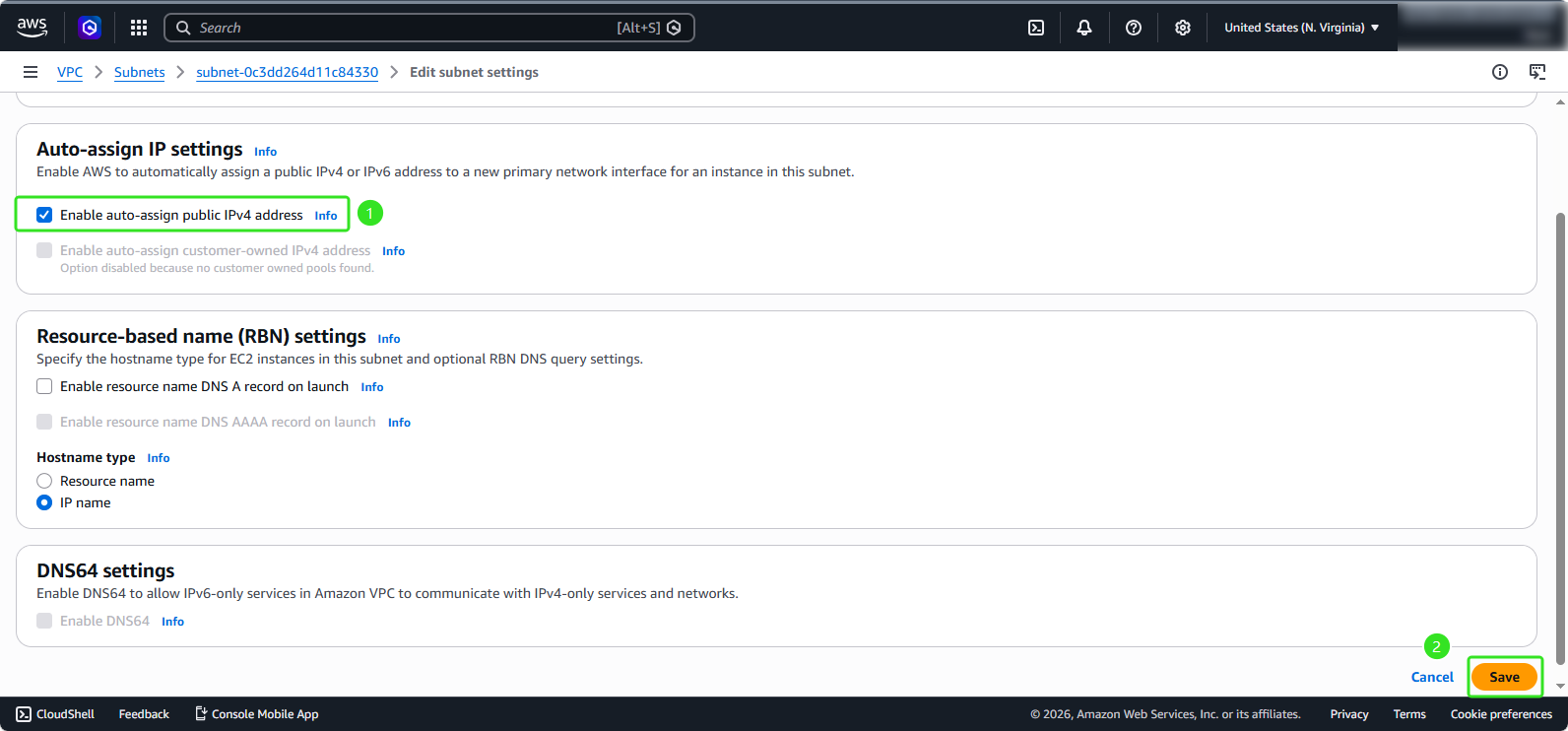Open Info for auto-assign public IPv4 address
The height and width of the screenshot is (731, 1568).
326,216
